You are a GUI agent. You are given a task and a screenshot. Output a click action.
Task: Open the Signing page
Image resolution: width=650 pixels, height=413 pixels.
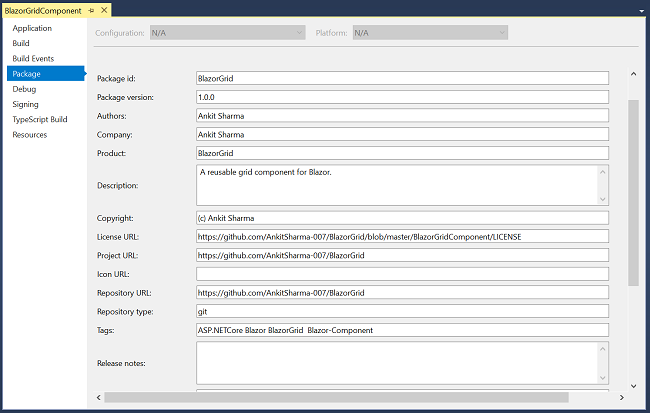(25, 104)
